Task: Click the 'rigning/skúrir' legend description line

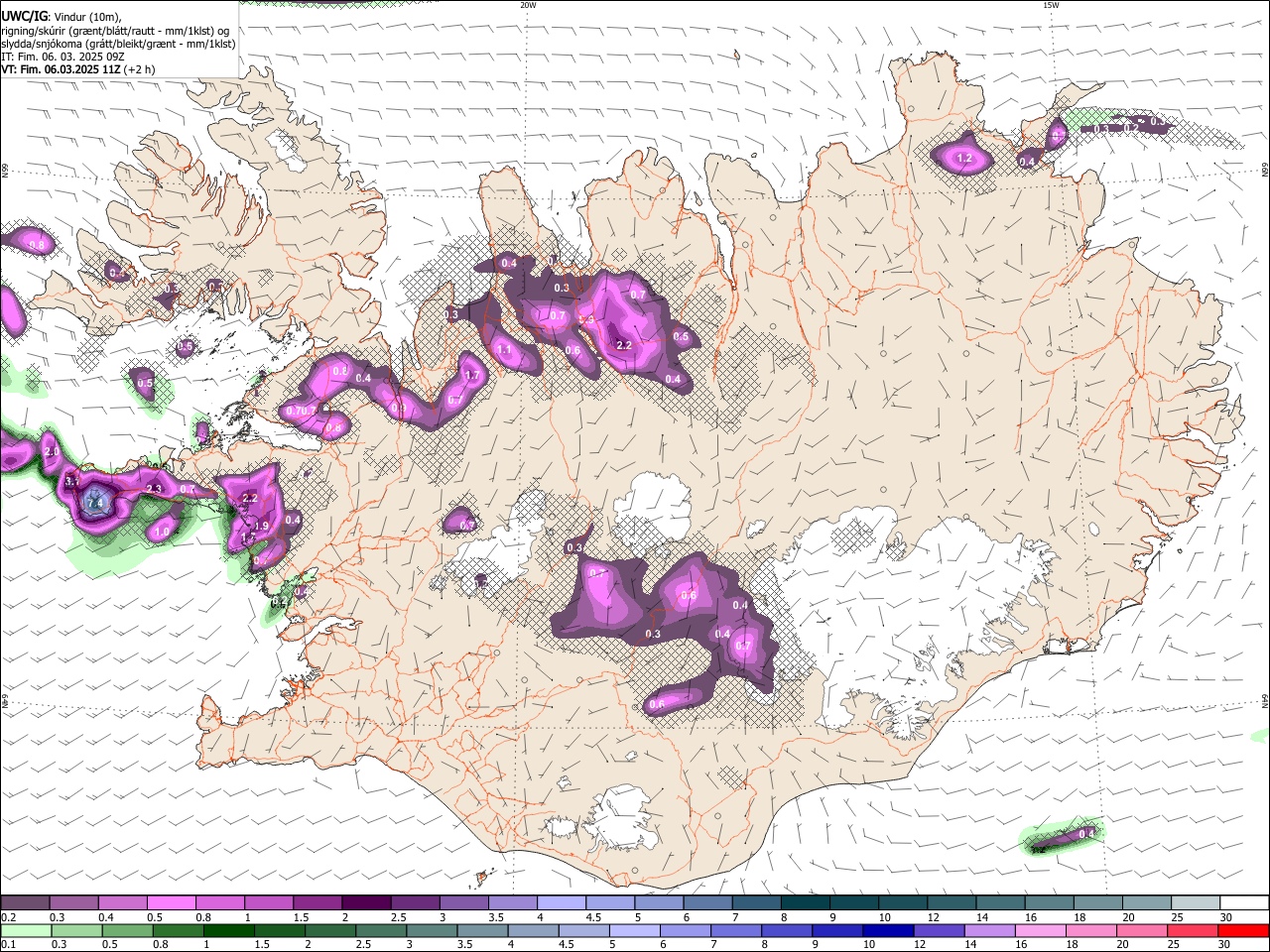Action: [x=115, y=31]
